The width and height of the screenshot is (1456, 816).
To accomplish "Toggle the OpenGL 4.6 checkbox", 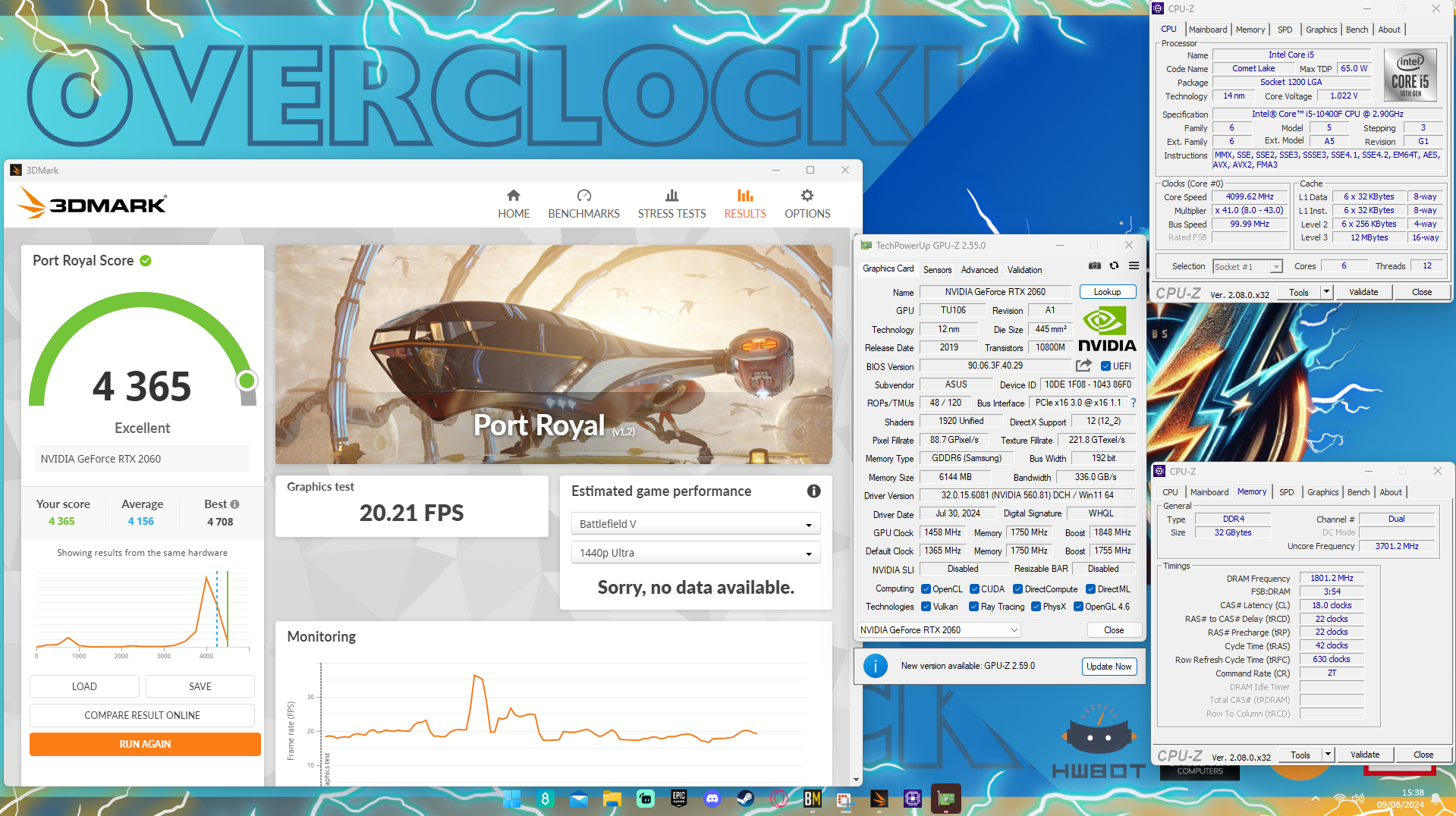I will point(1078,607).
